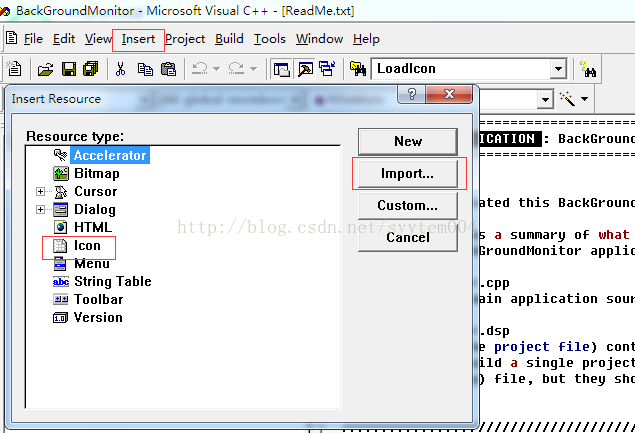This screenshot has height=433, width=635.
Task: Open the combo box dropdown beside the wizard icon
Action: click(545, 99)
